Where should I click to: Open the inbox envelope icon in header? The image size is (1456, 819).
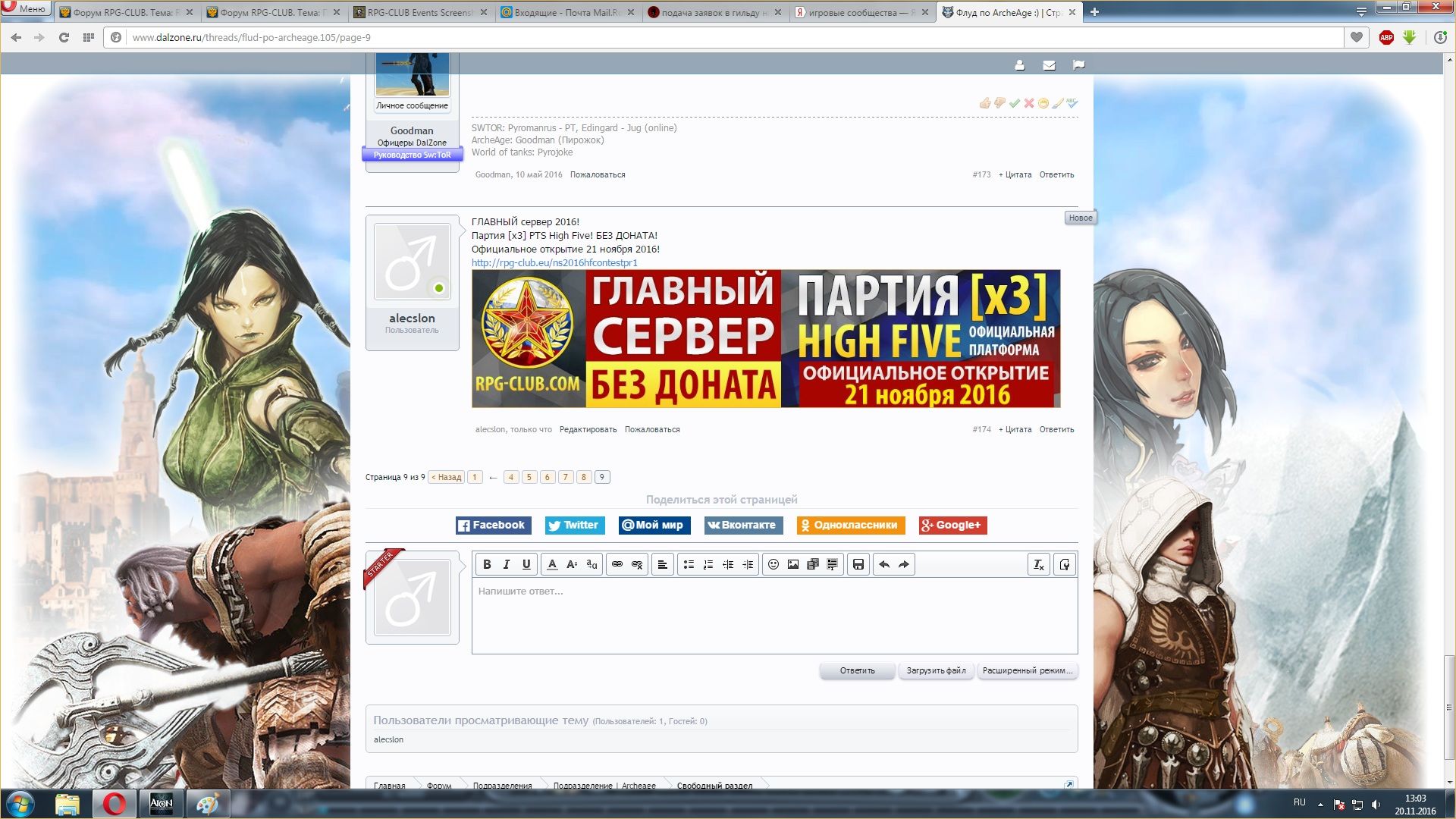pos(1049,65)
